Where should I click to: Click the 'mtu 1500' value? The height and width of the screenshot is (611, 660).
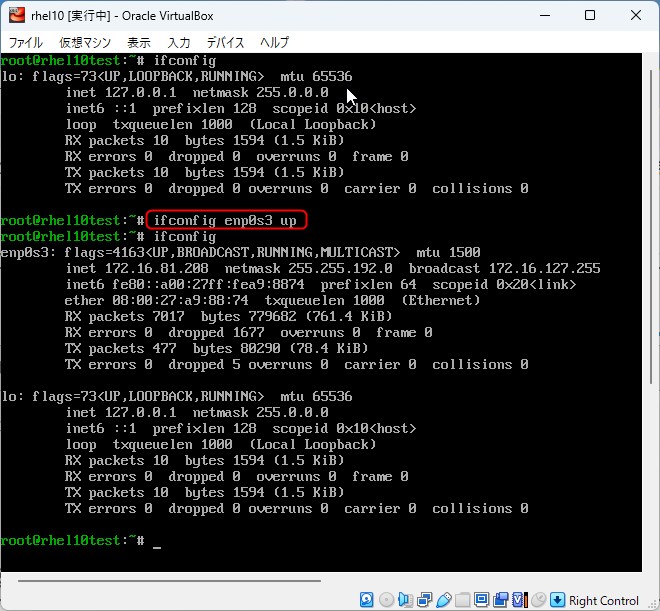[x=448, y=252]
